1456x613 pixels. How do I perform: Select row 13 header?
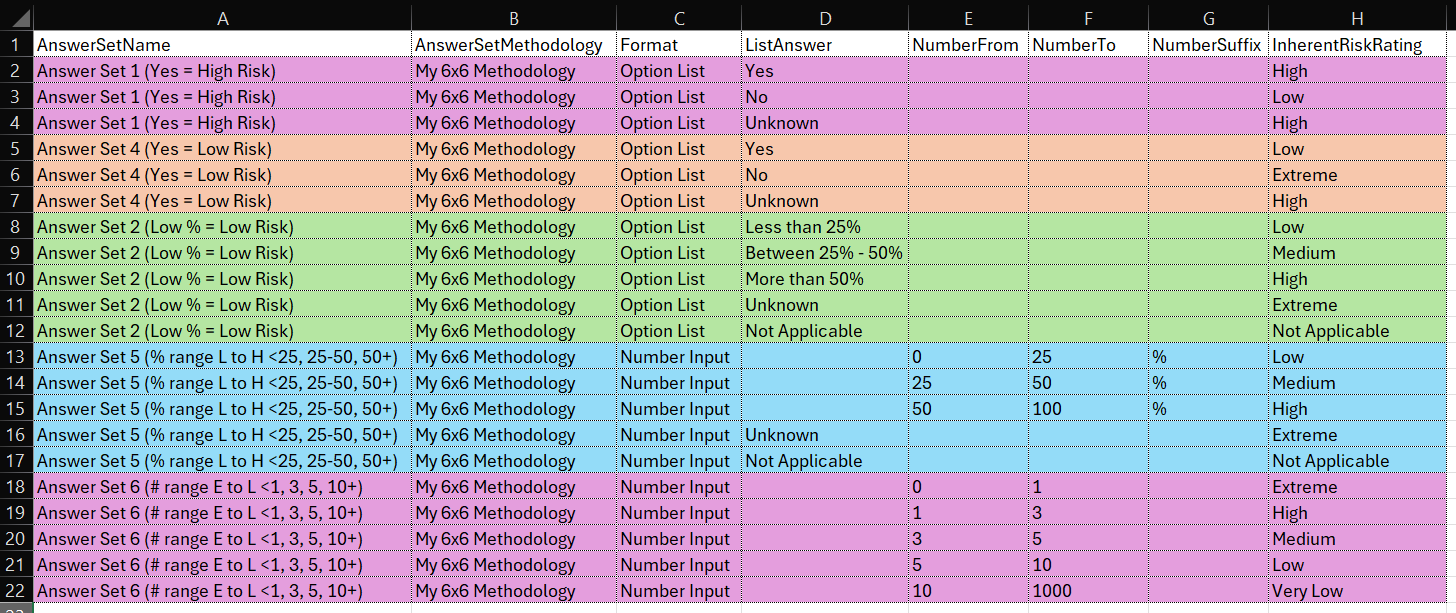[x=16, y=357]
